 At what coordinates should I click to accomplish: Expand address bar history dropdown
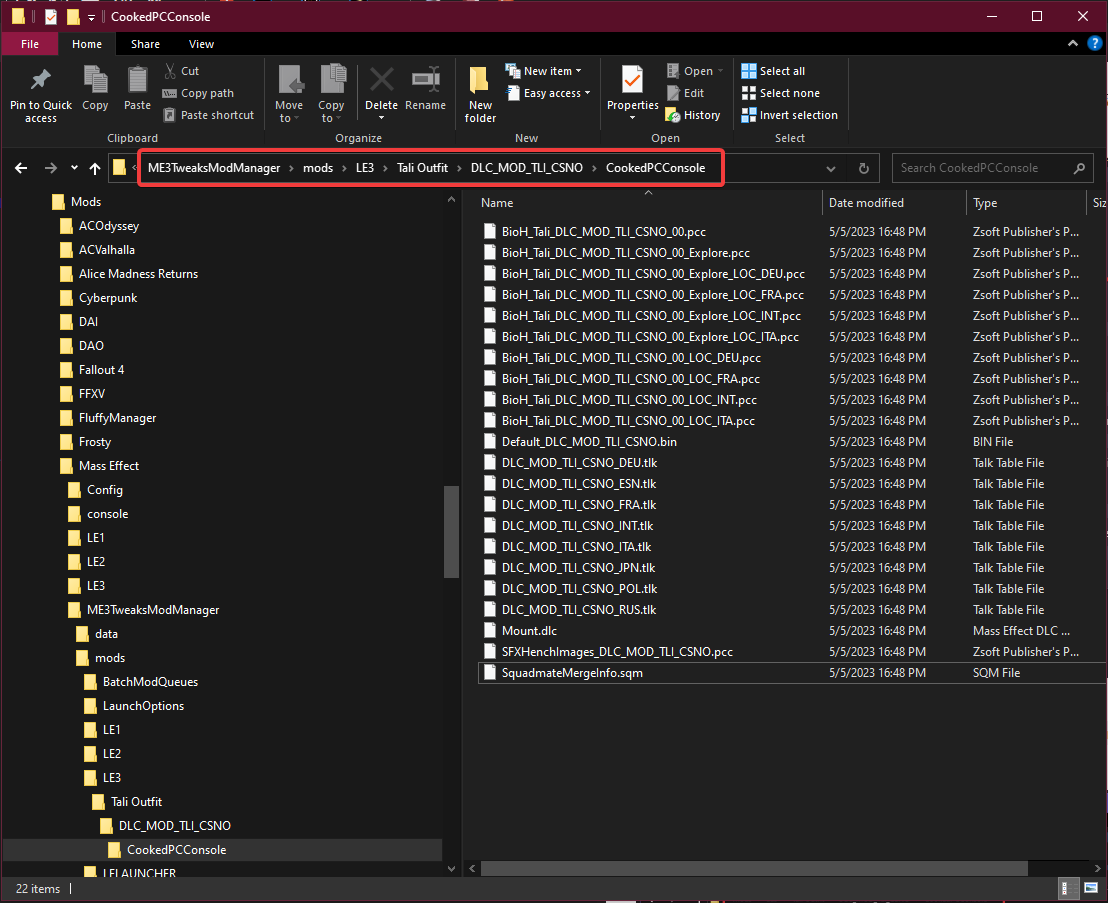click(x=831, y=168)
